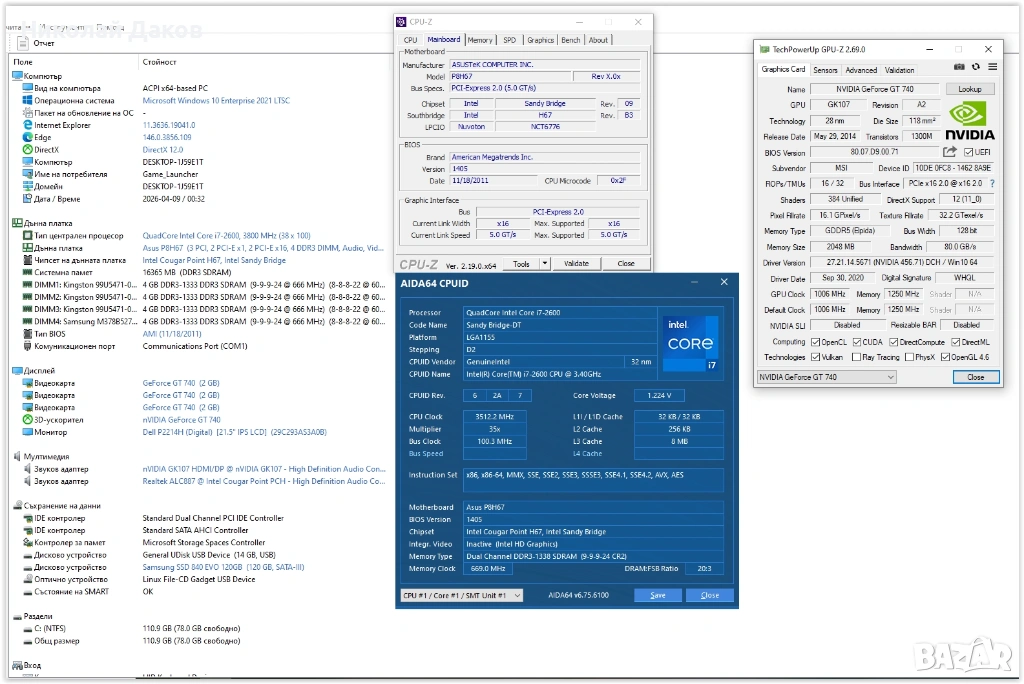Switch to the Memory tab in CPU-Z
This screenshot has width=1024, height=684.
pyautogui.click(x=480, y=40)
